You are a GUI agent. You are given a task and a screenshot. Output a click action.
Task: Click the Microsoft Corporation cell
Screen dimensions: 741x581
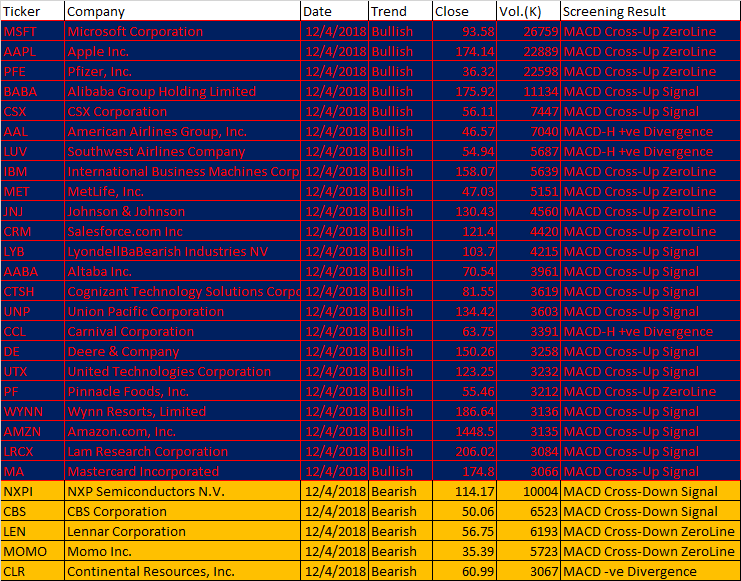(182, 31)
